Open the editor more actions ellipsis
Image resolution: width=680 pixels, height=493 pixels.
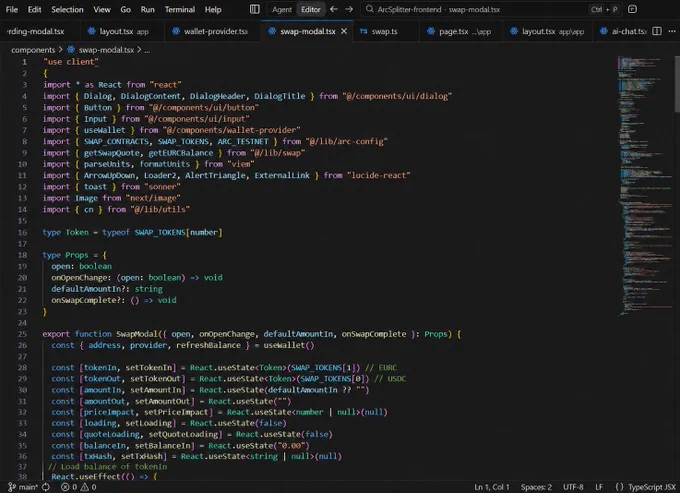click(672, 31)
